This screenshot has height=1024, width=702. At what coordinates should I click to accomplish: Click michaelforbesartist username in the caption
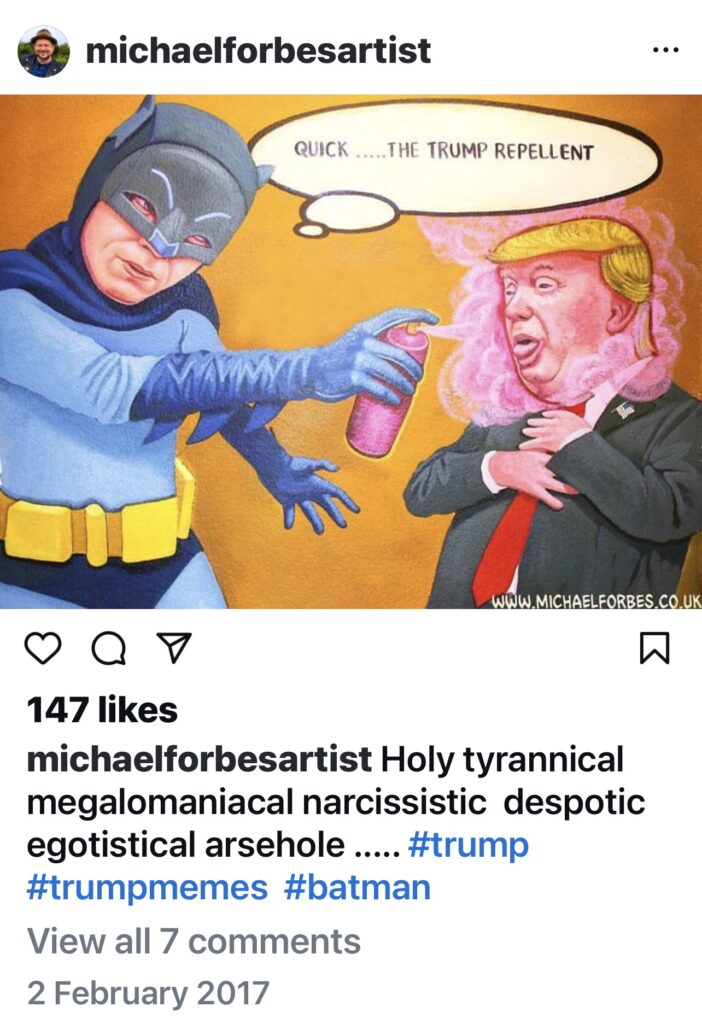point(199,760)
